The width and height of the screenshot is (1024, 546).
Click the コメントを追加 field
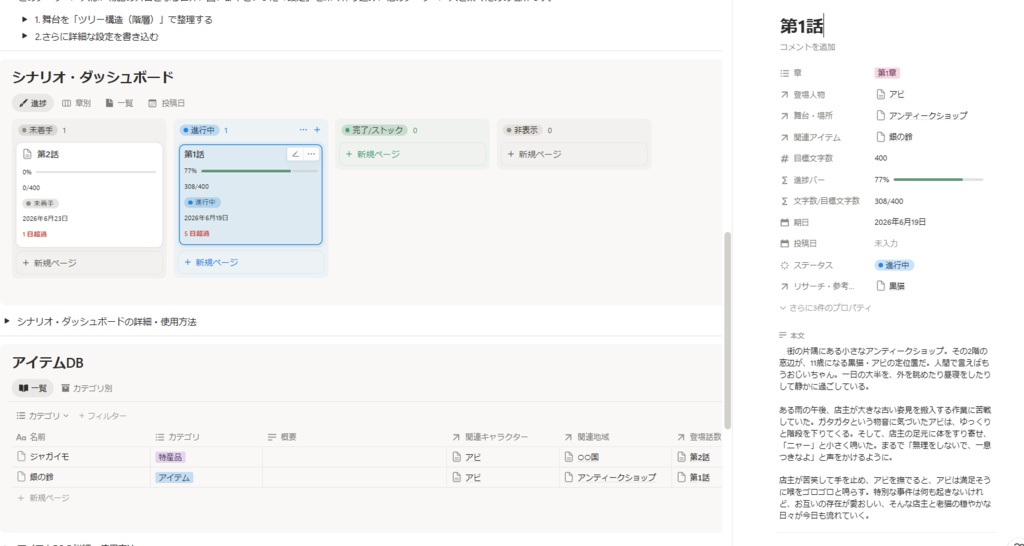[x=807, y=47]
